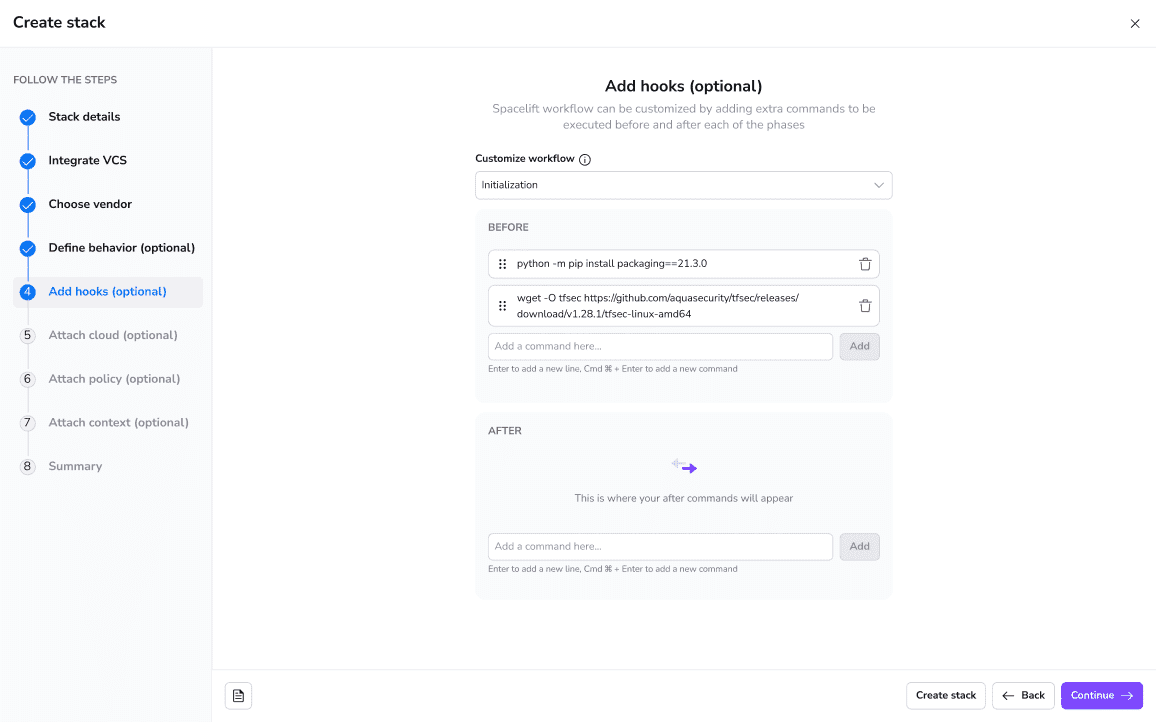Image resolution: width=1156 pixels, height=723 pixels.
Task: Click Add in the BEFORE commands section
Action: pyautogui.click(x=859, y=345)
